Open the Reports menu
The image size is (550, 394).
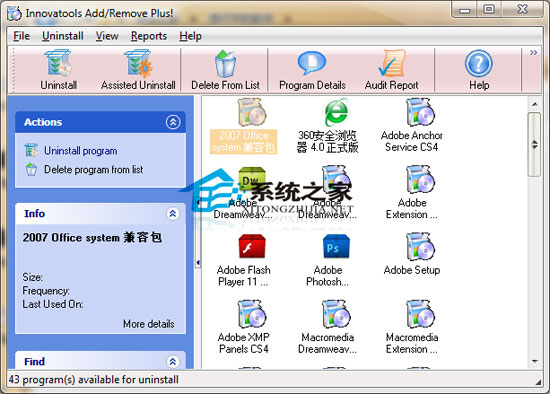[149, 36]
